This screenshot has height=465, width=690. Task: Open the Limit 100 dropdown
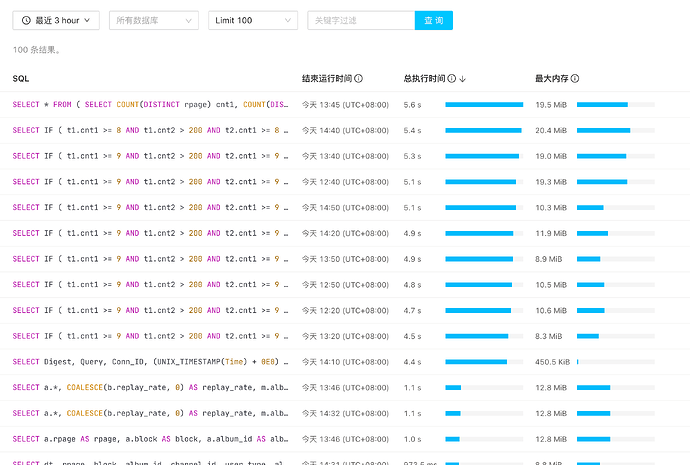252,20
